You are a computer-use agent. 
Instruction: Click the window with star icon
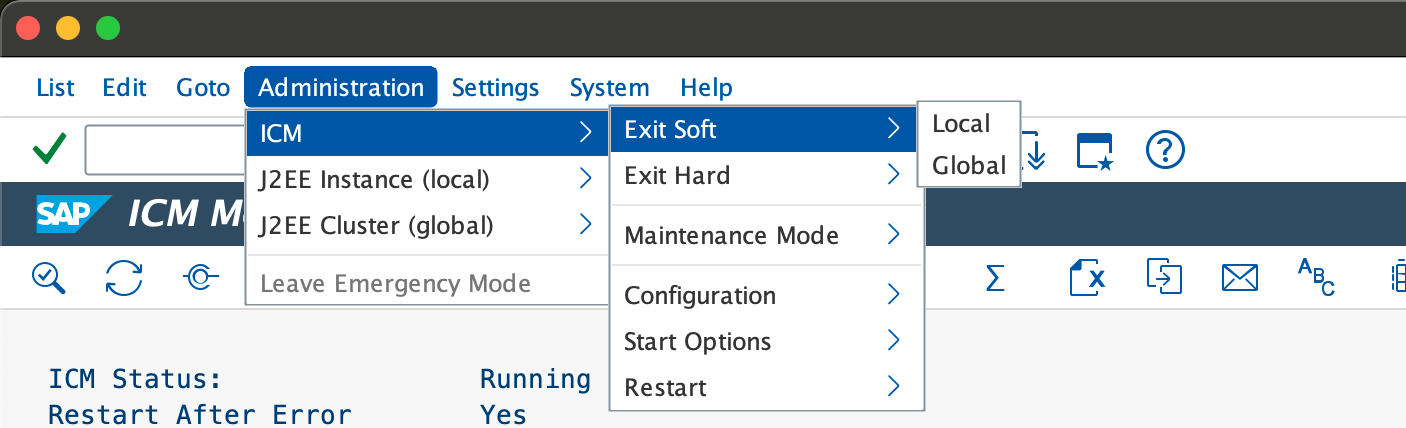tap(1094, 151)
